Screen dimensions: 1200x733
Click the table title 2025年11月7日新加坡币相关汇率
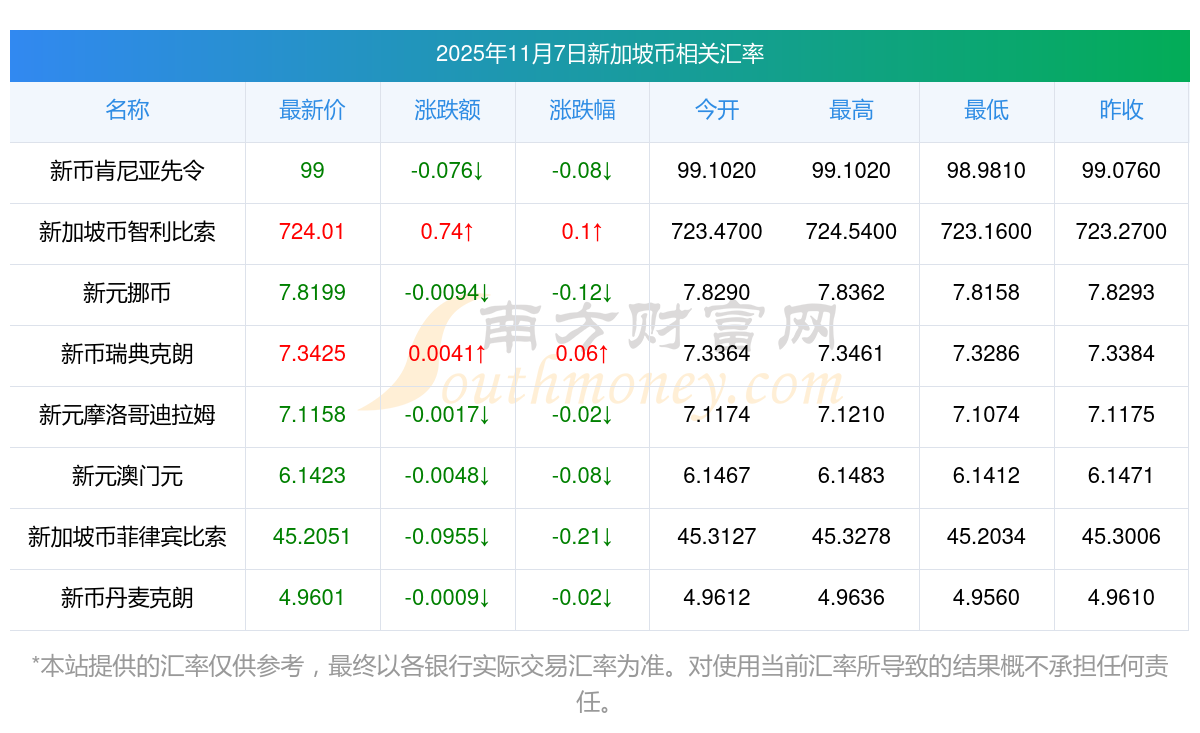pos(600,54)
